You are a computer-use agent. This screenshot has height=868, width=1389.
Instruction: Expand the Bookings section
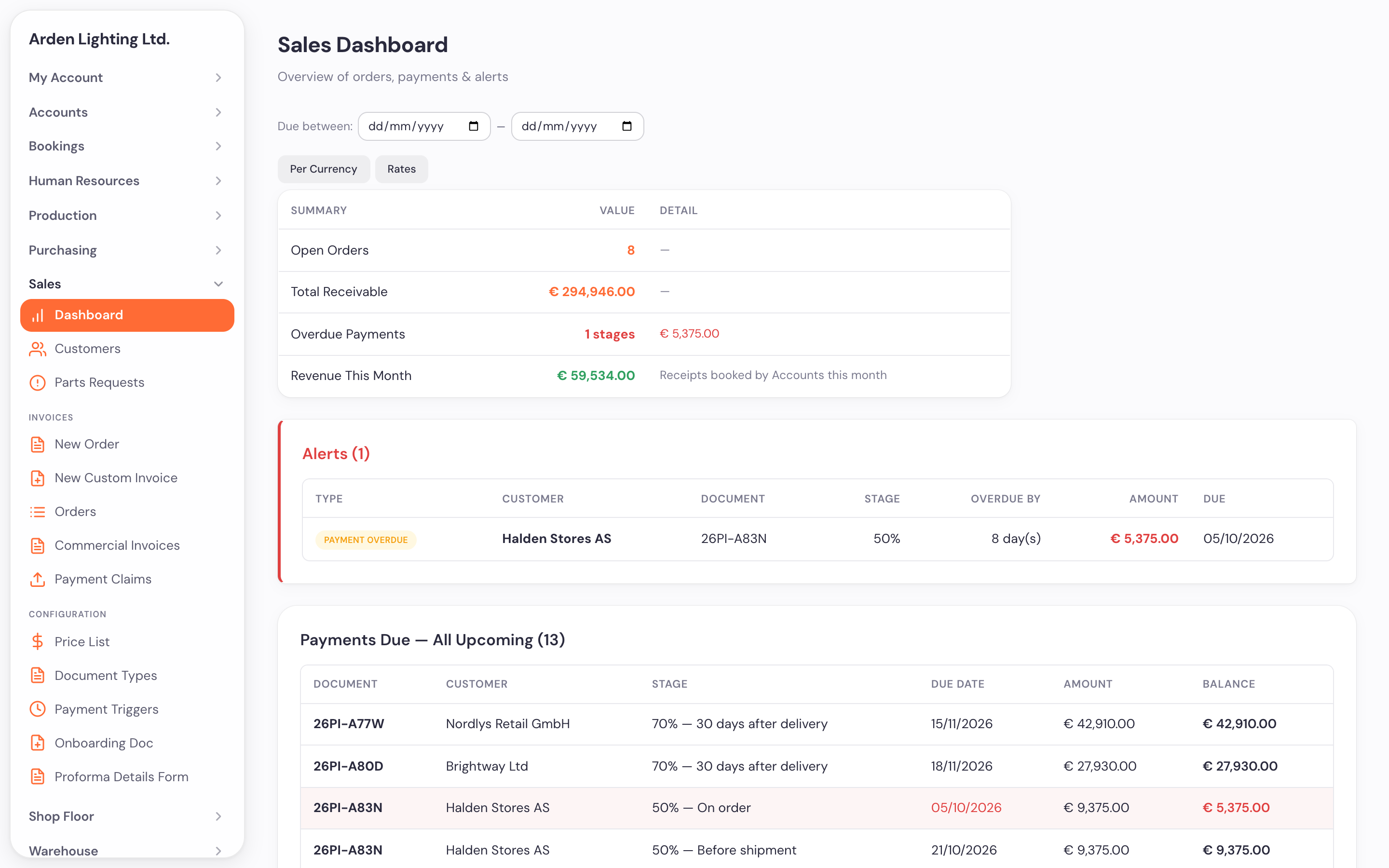(126, 147)
